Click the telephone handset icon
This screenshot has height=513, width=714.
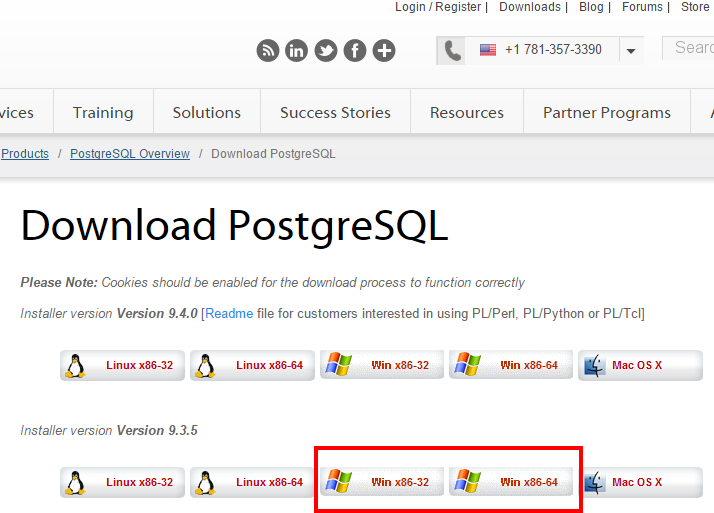click(451, 51)
